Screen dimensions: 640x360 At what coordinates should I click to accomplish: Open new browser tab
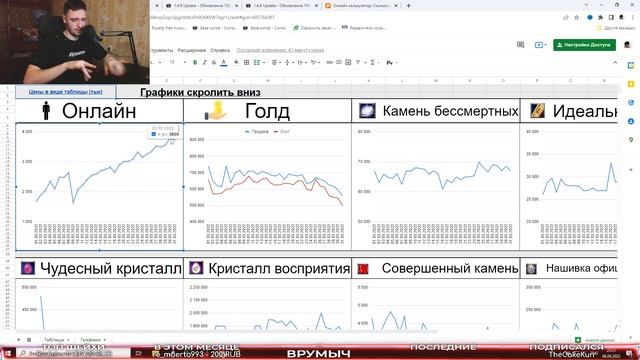(x=408, y=6)
